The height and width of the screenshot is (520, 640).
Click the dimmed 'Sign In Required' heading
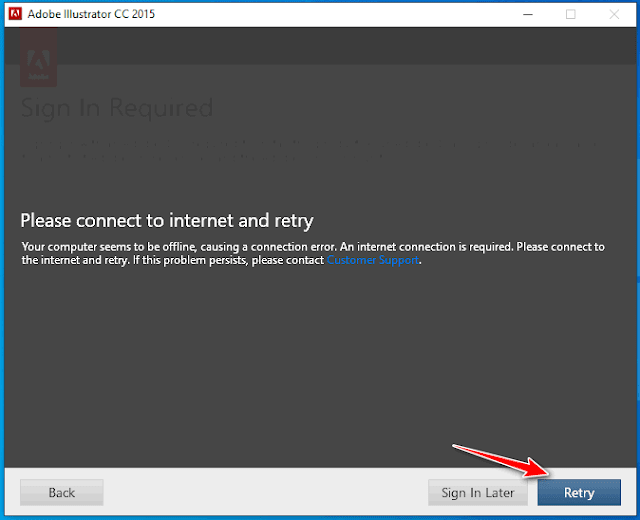pos(117,108)
